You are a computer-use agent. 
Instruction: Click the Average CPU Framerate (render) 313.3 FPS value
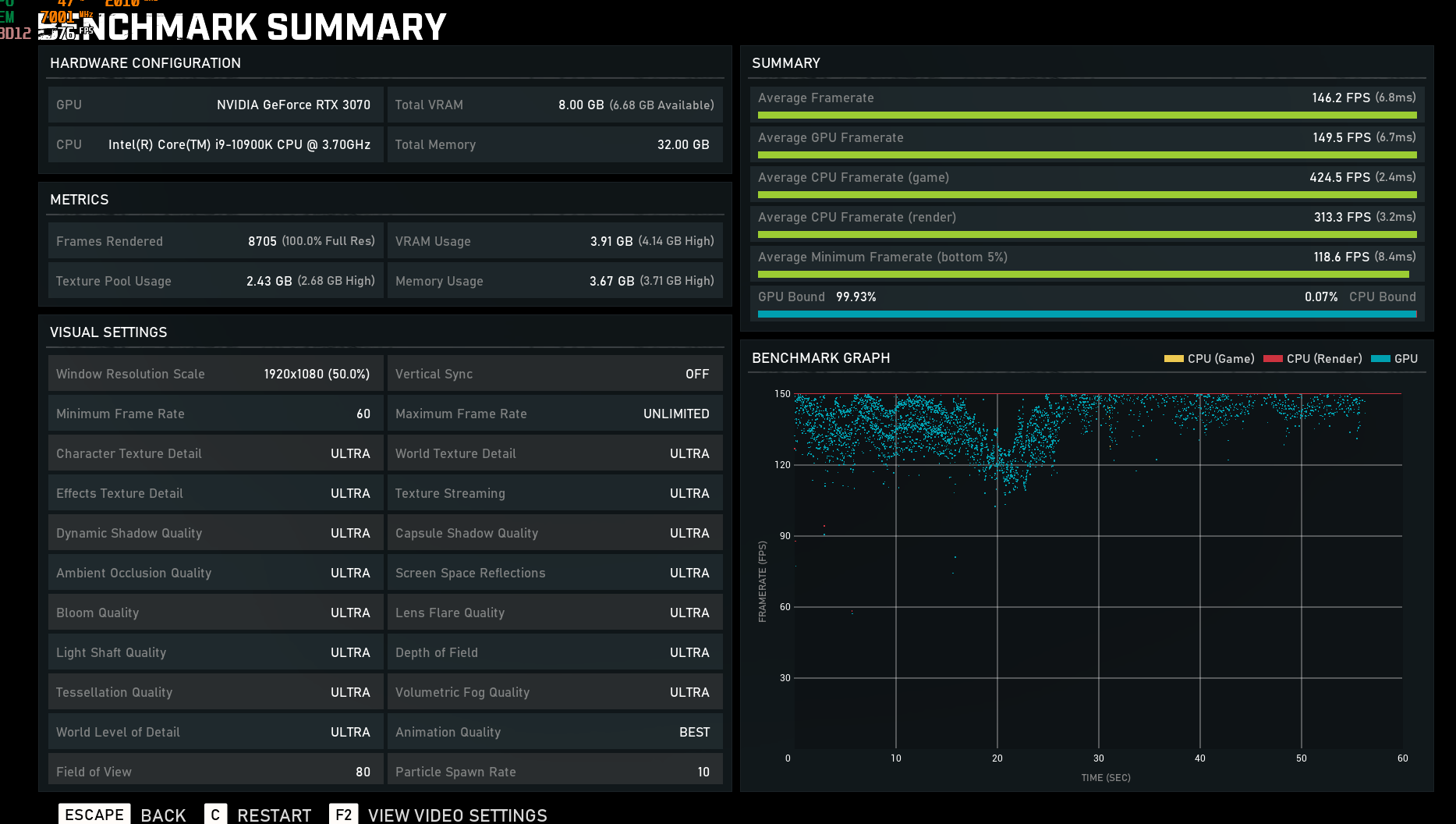pyautogui.click(x=1342, y=217)
